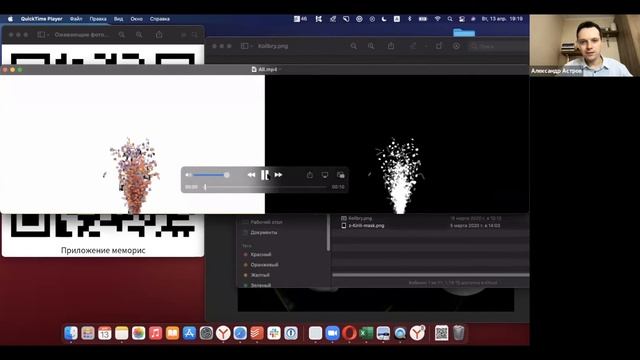Click zoom out in Kolibry.png Preview toolbar
Screen dimensions: 640x360
point(353,46)
